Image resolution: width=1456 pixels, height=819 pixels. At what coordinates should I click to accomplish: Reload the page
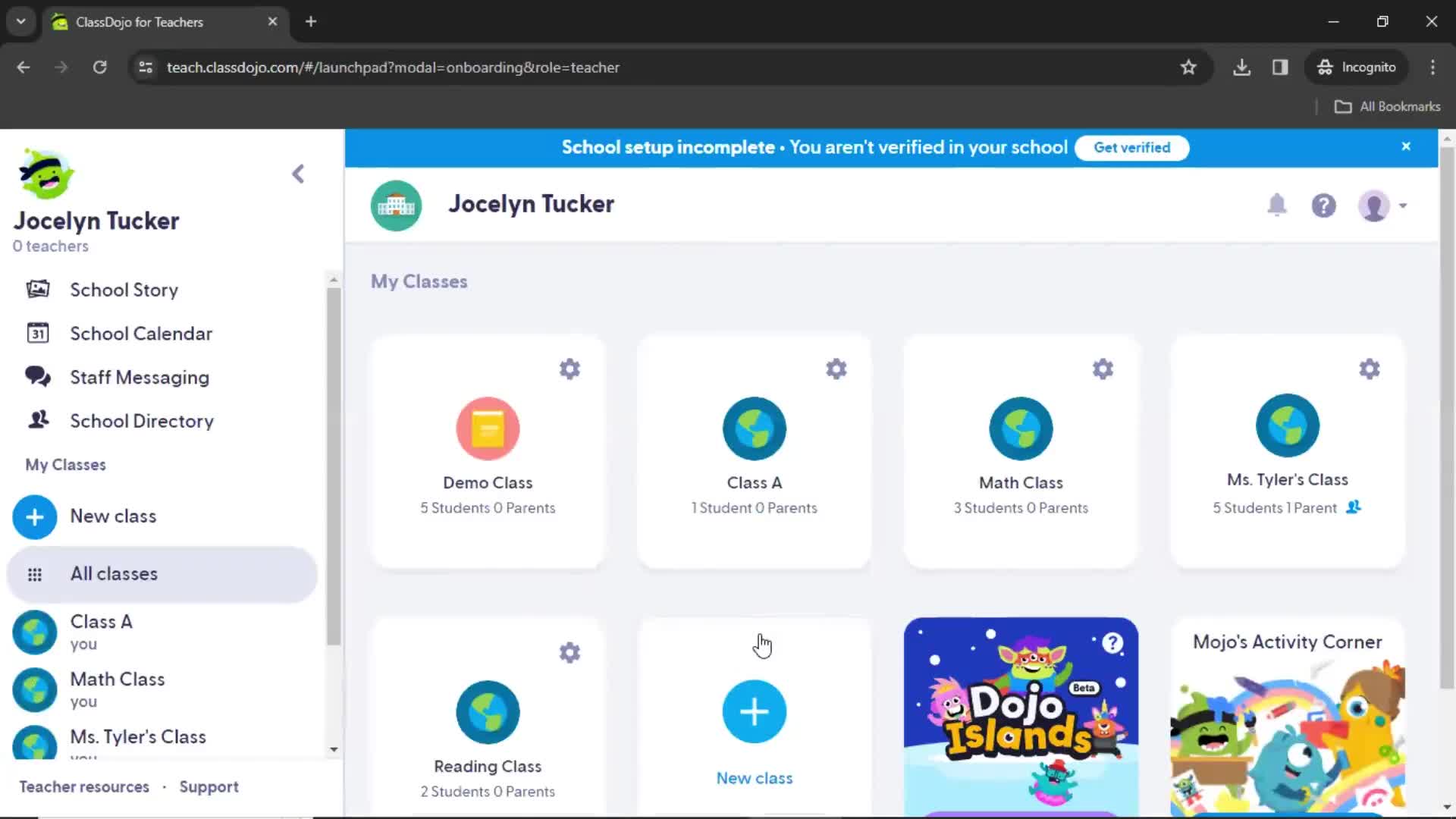point(99,67)
